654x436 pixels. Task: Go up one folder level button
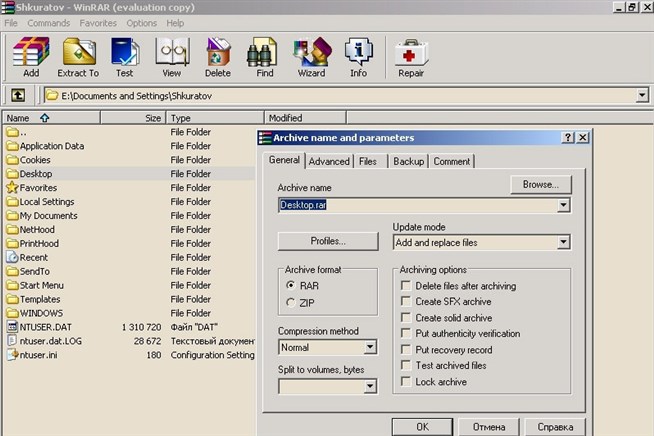coord(18,95)
